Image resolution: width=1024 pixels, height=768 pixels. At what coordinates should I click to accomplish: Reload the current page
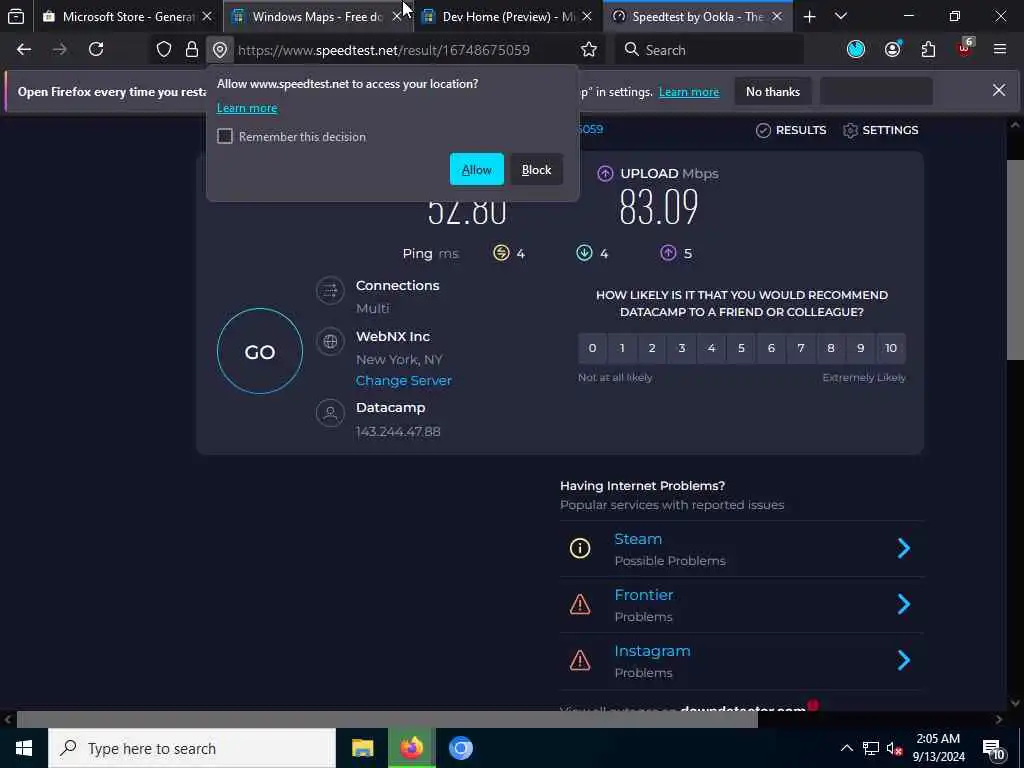pyautogui.click(x=96, y=50)
